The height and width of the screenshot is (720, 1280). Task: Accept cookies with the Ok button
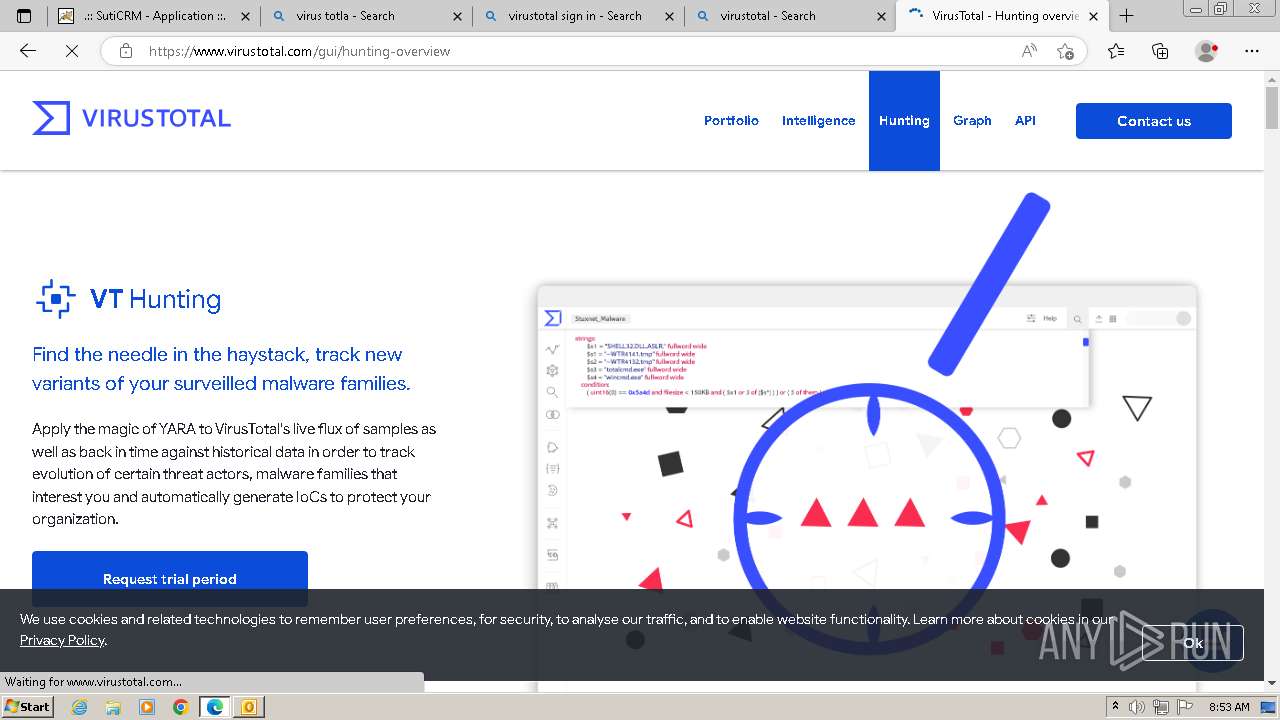coord(1193,643)
